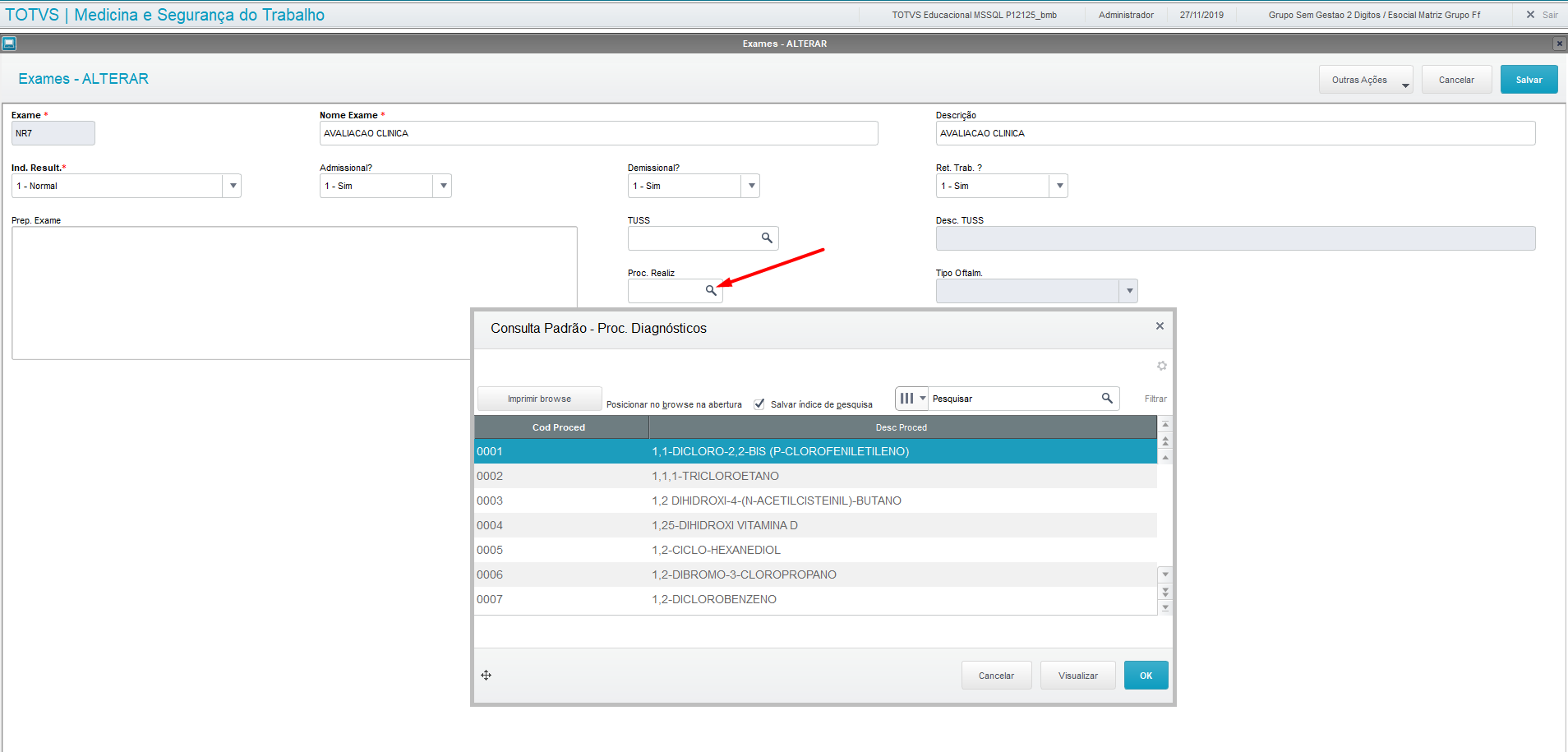Screen dimensions: 1568x752
Task: Click Posicionar no browse na abertura label
Action: coord(674,404)
